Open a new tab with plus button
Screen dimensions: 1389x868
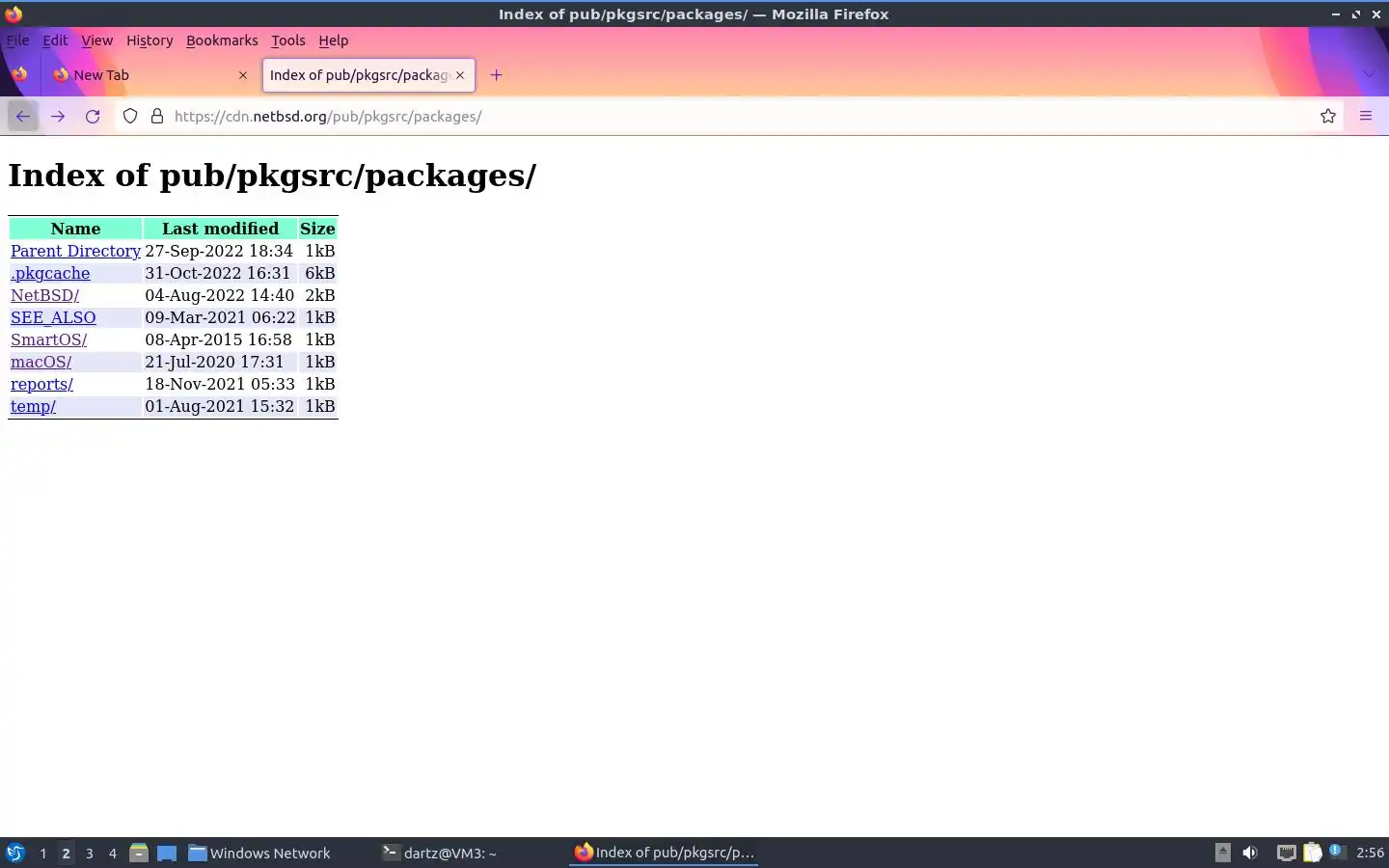[496, 75]
